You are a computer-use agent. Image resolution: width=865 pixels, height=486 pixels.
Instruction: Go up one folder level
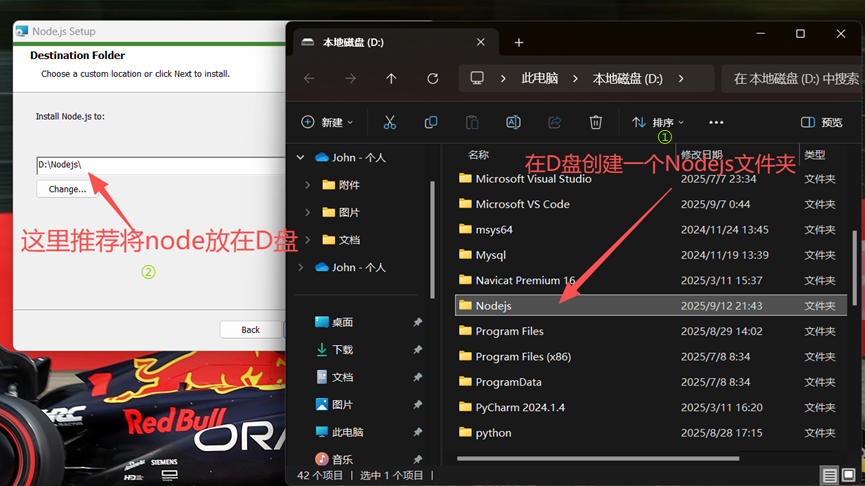tap(391, 78)
